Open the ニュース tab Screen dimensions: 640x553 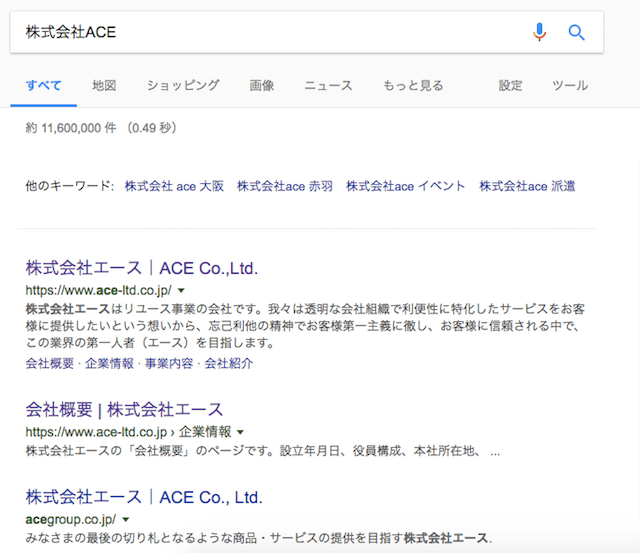(328, 85)
